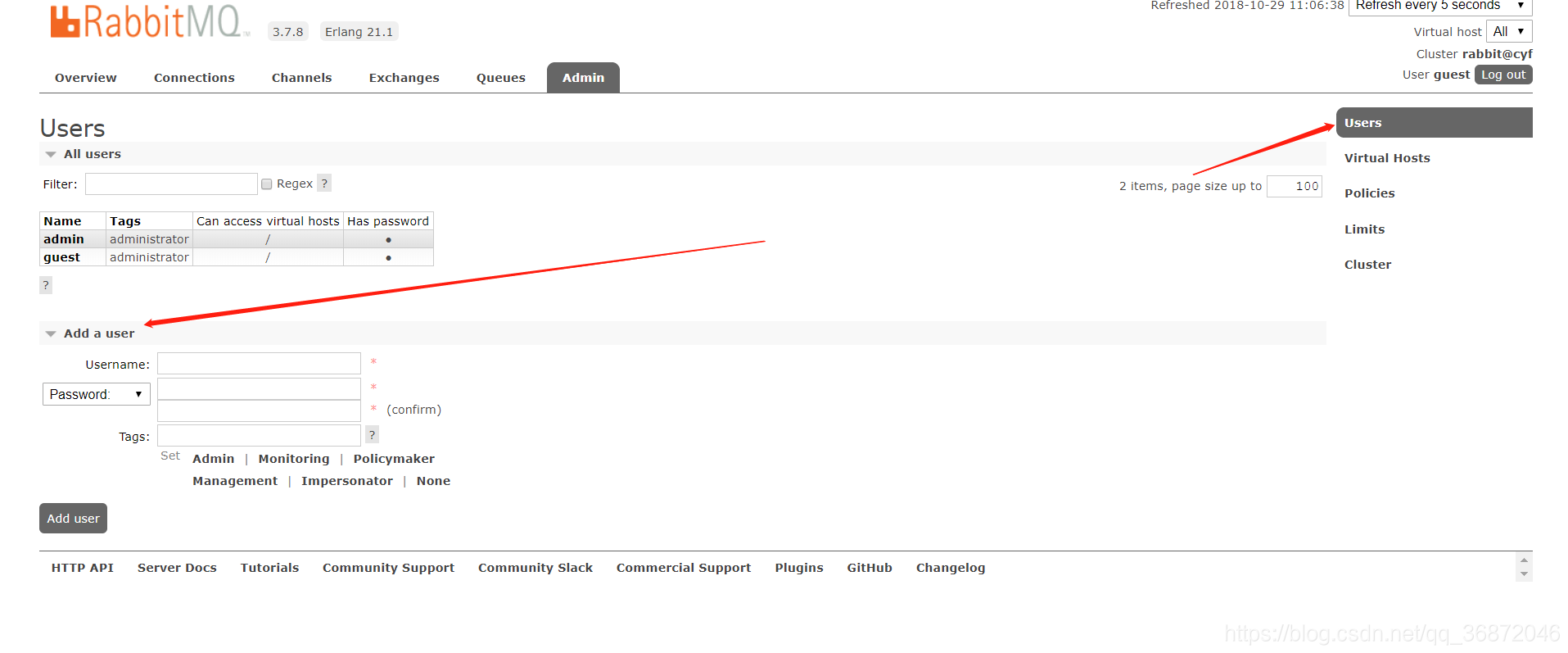Focus the Username input field
This screenshot has height=653, width=1568.
(259, 364)
